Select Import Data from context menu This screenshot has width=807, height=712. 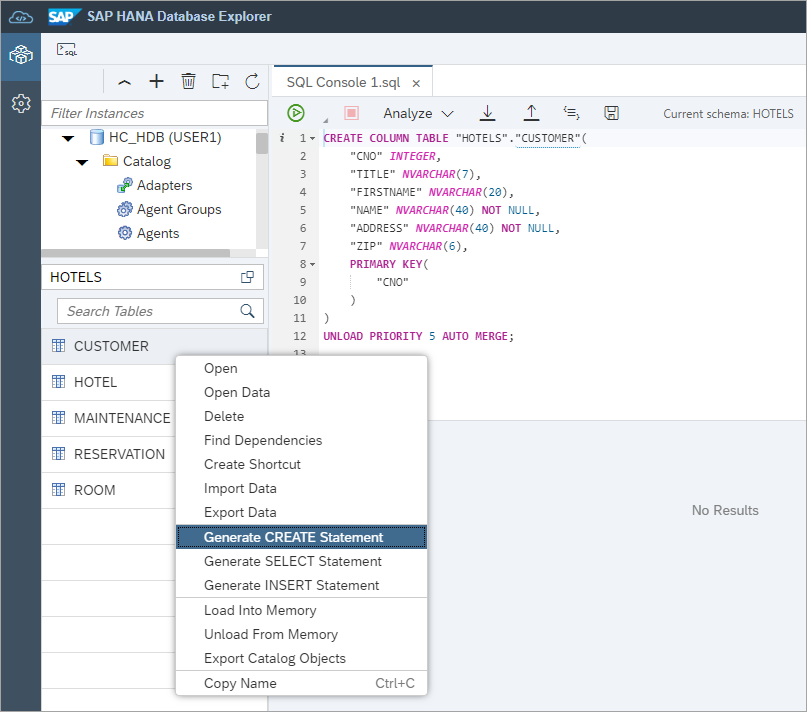pyautogui.click(x=301, y=488)
